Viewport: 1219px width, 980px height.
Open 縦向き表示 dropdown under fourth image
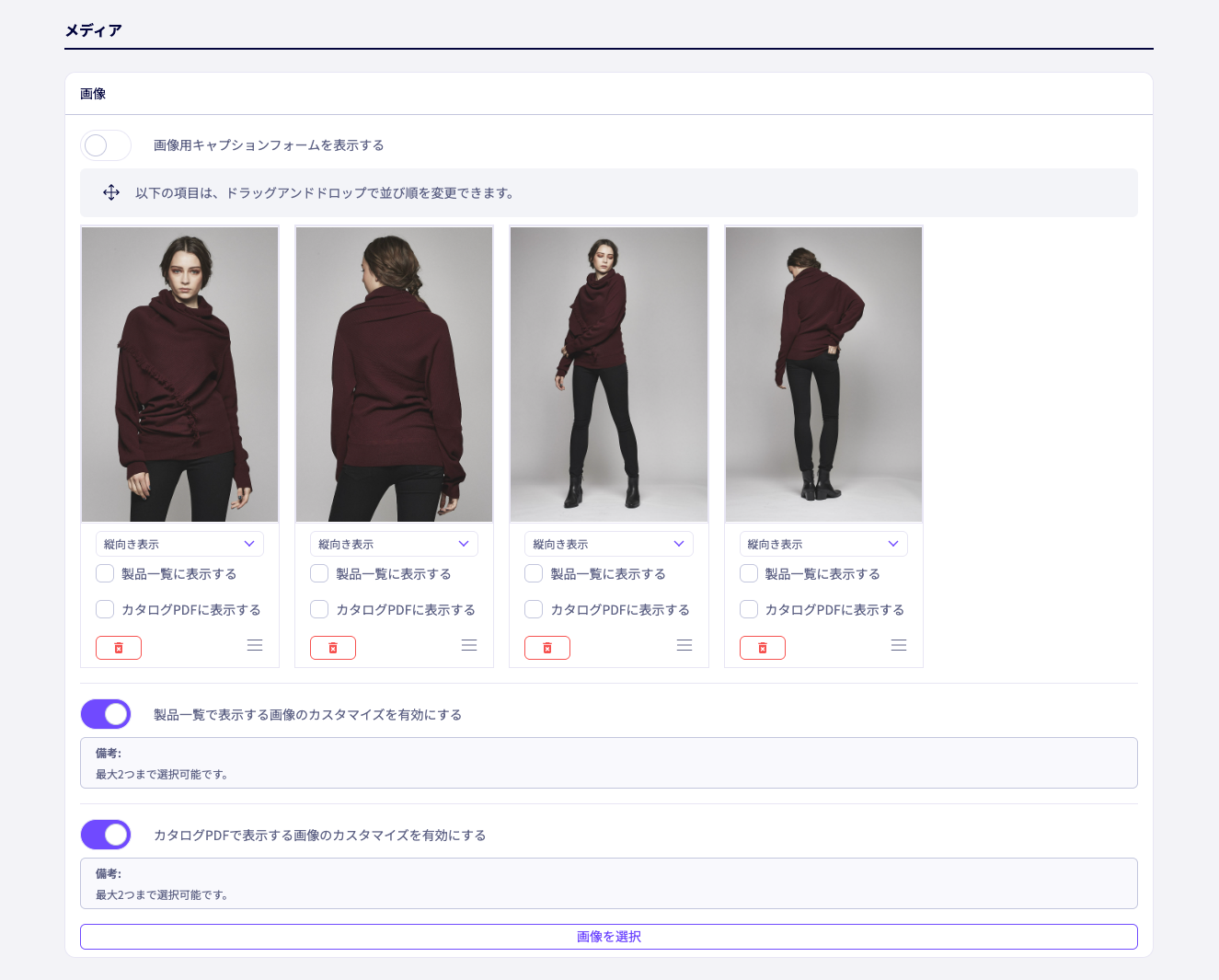823,544
